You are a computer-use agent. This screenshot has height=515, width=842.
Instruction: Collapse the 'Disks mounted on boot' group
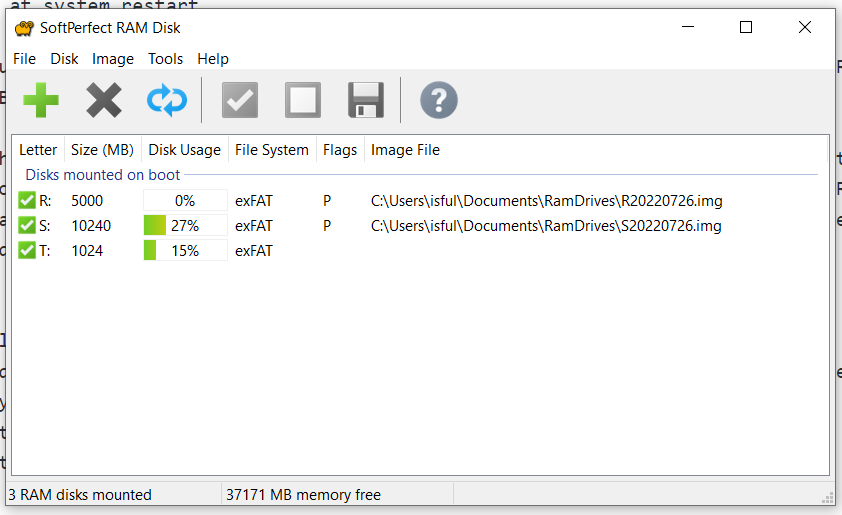[103, 175]
